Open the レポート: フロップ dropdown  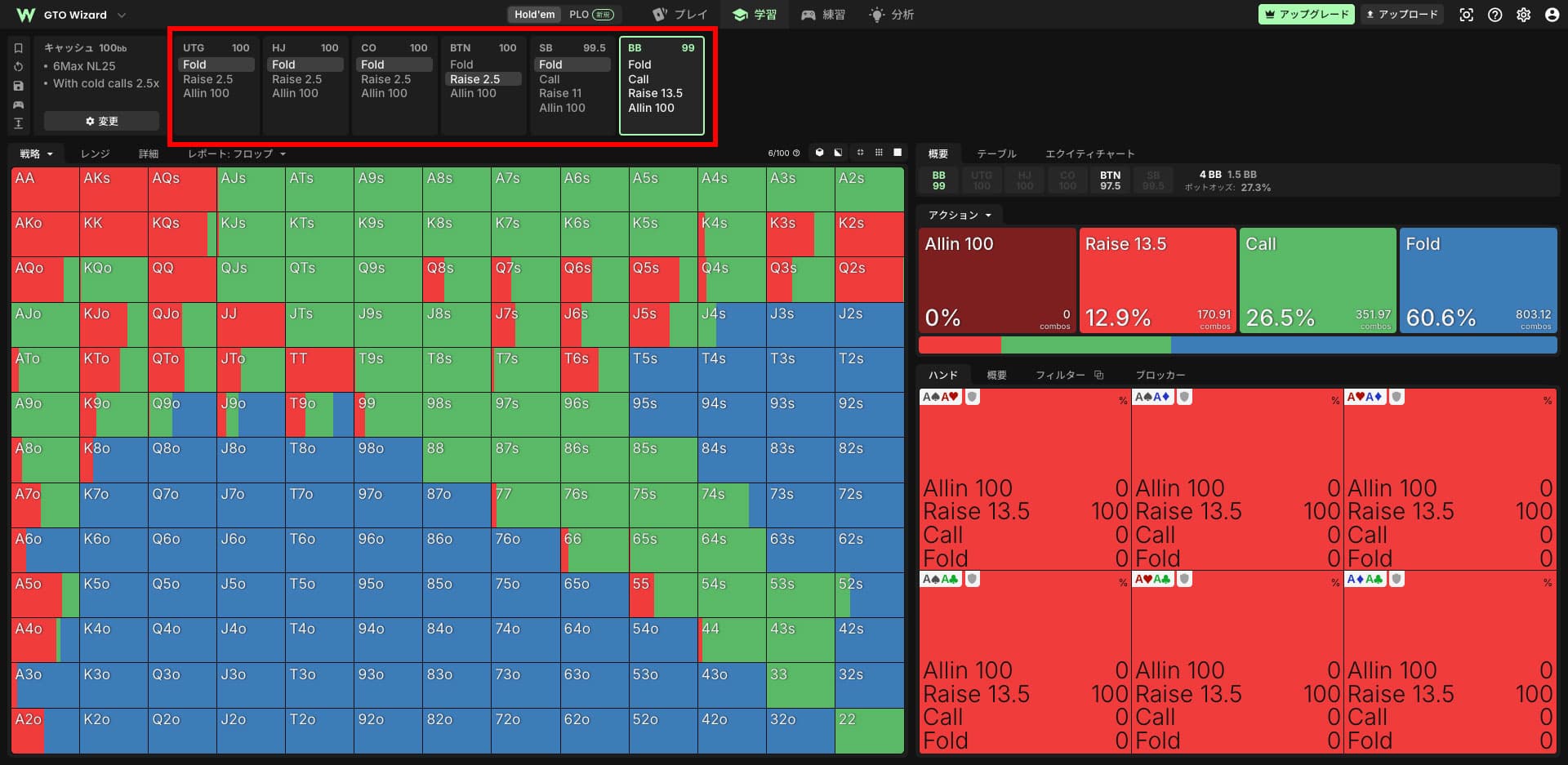click(237, 153)
